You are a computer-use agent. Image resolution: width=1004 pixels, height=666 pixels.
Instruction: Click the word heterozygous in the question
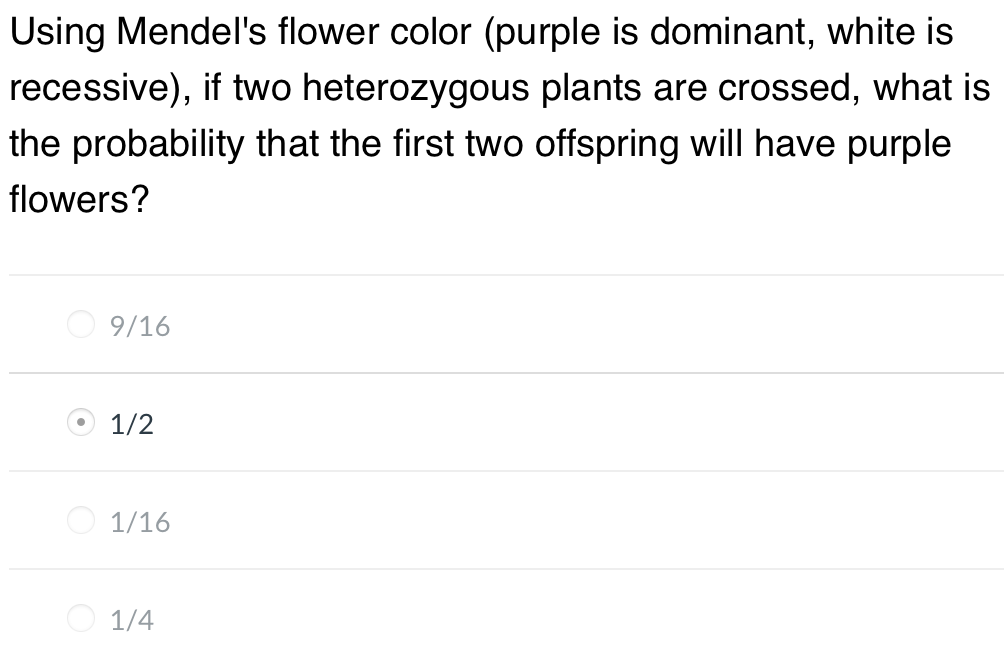point(391,88)
